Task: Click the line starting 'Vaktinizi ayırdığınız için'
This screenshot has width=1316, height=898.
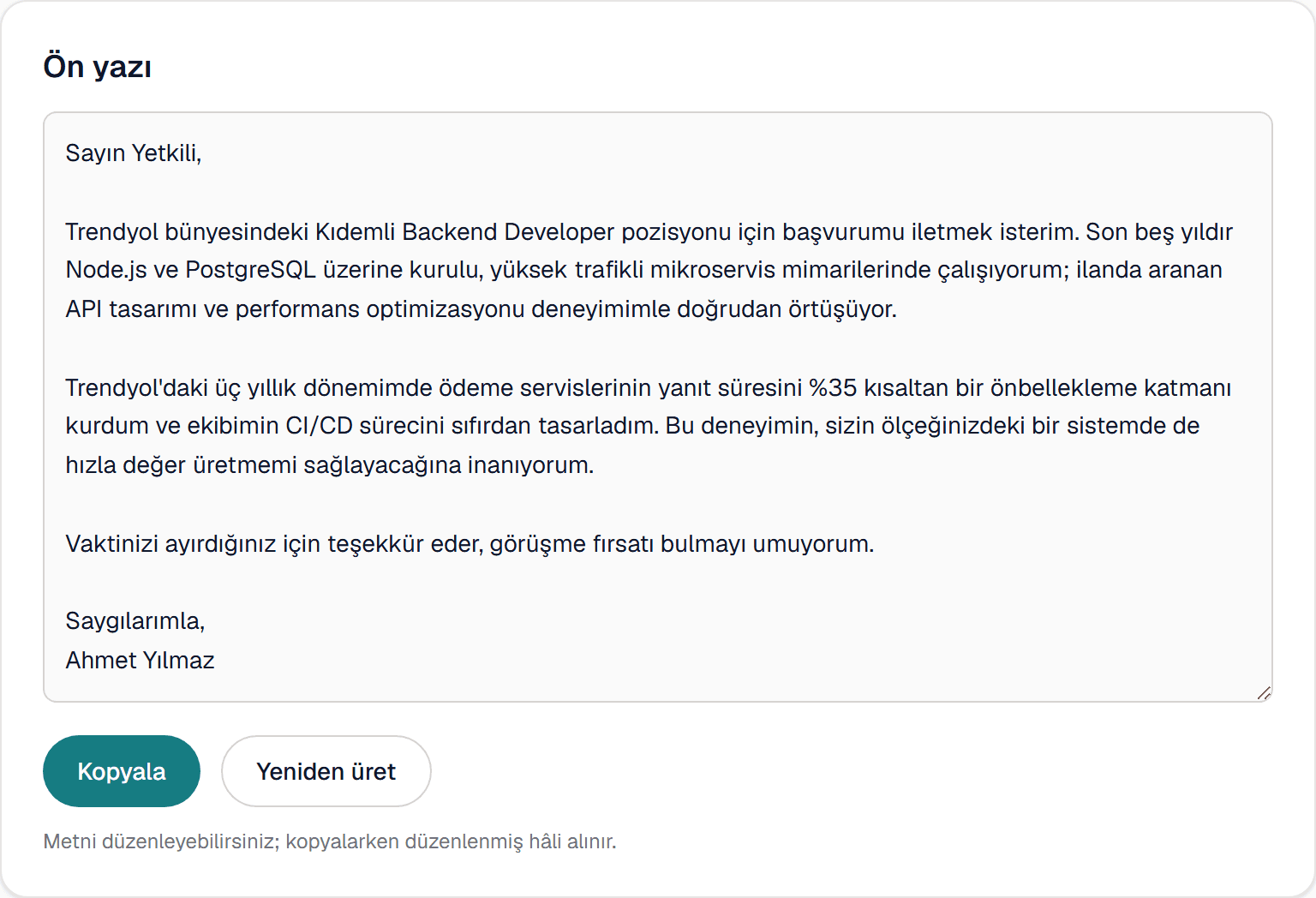Action: pos(470,544)
